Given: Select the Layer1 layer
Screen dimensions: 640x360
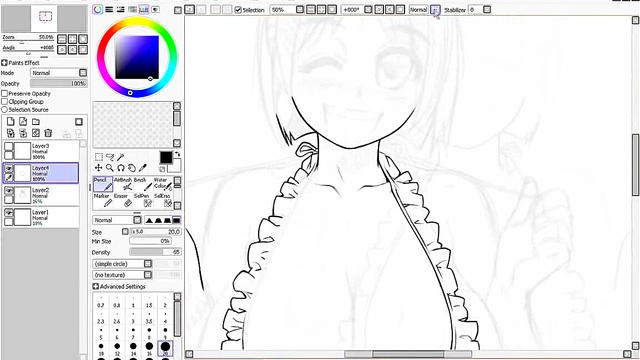Looking at the screenshot, I should pos(41,218).
